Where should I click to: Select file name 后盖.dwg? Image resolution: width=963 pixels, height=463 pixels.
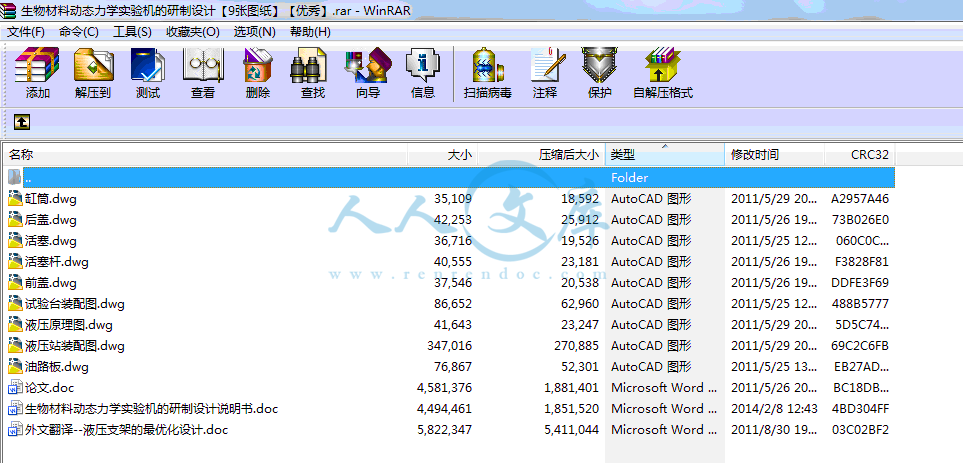(51, 219)
